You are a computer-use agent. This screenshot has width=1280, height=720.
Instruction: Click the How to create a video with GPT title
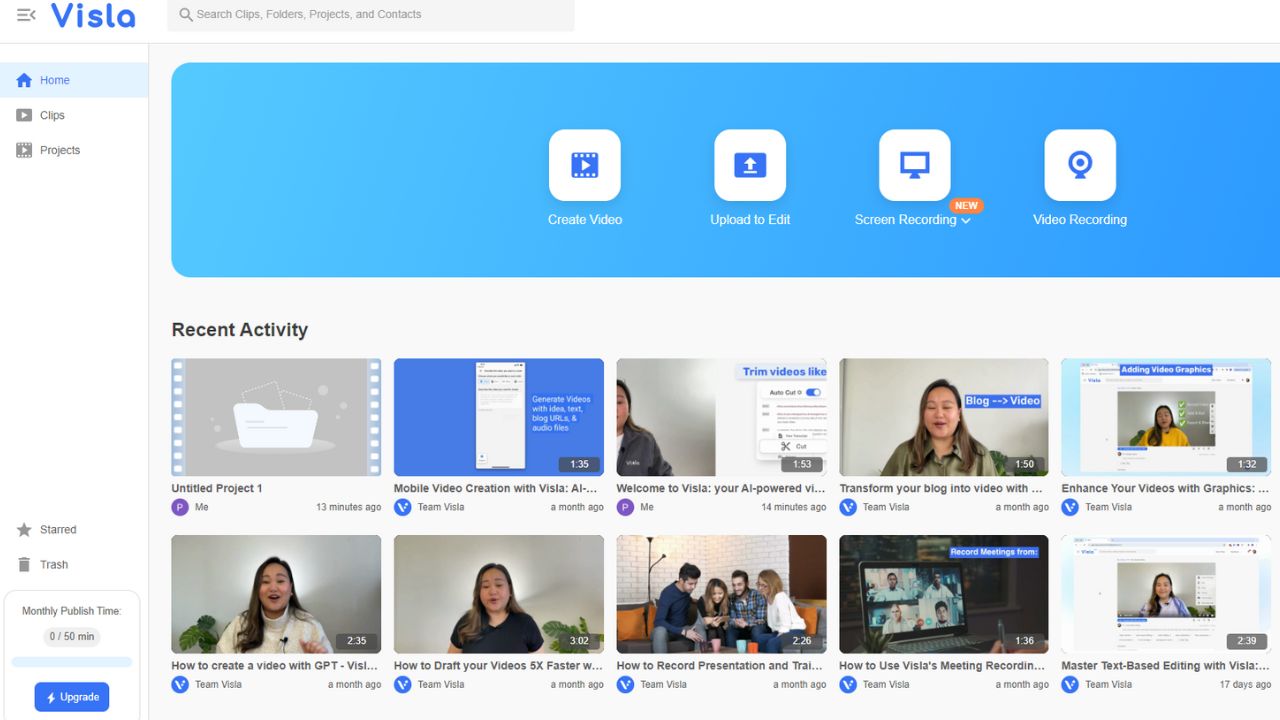[x=274, y=666]
